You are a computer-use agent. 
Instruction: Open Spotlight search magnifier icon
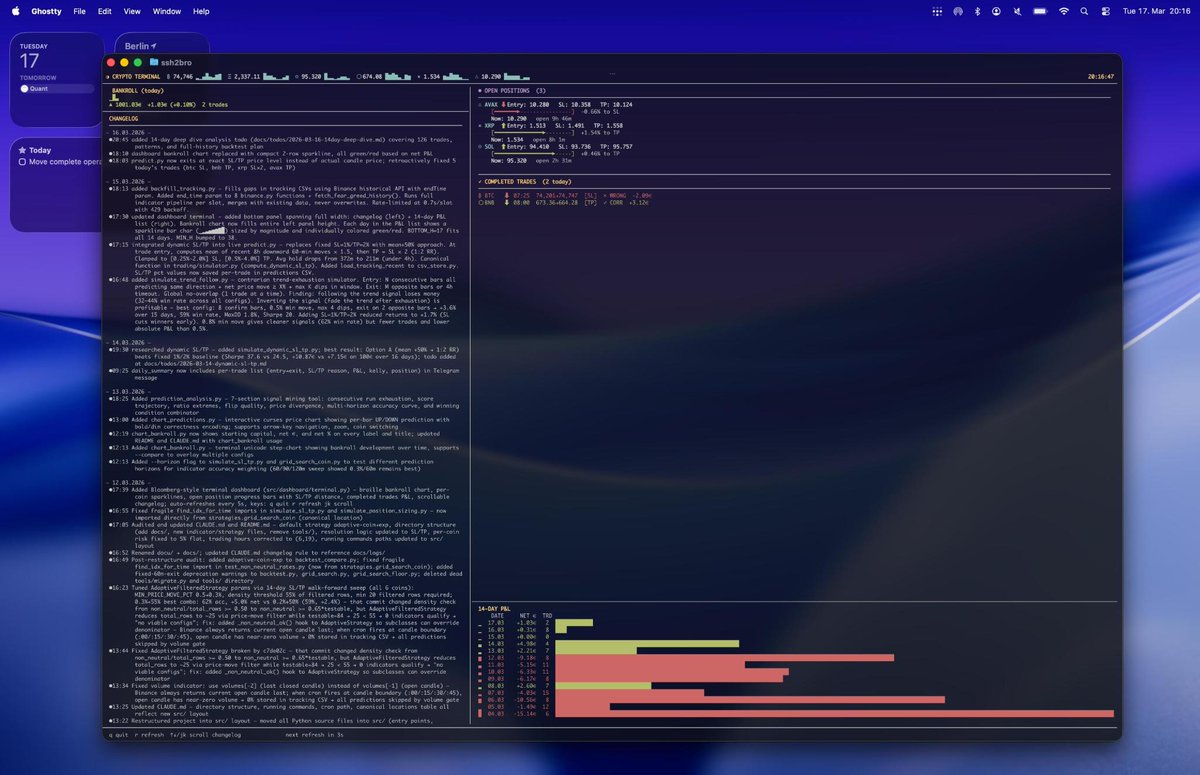(x=1085, y=11)
